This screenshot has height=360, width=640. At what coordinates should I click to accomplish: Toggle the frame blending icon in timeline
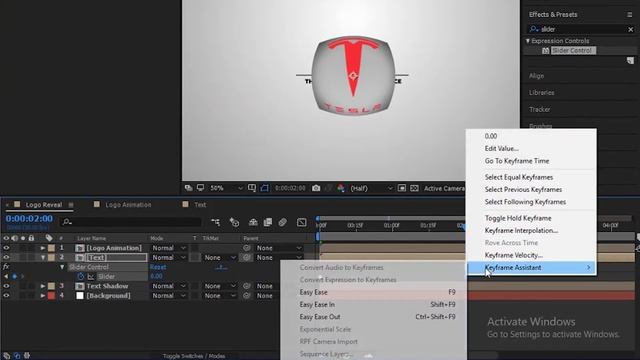tap(268, 222)
